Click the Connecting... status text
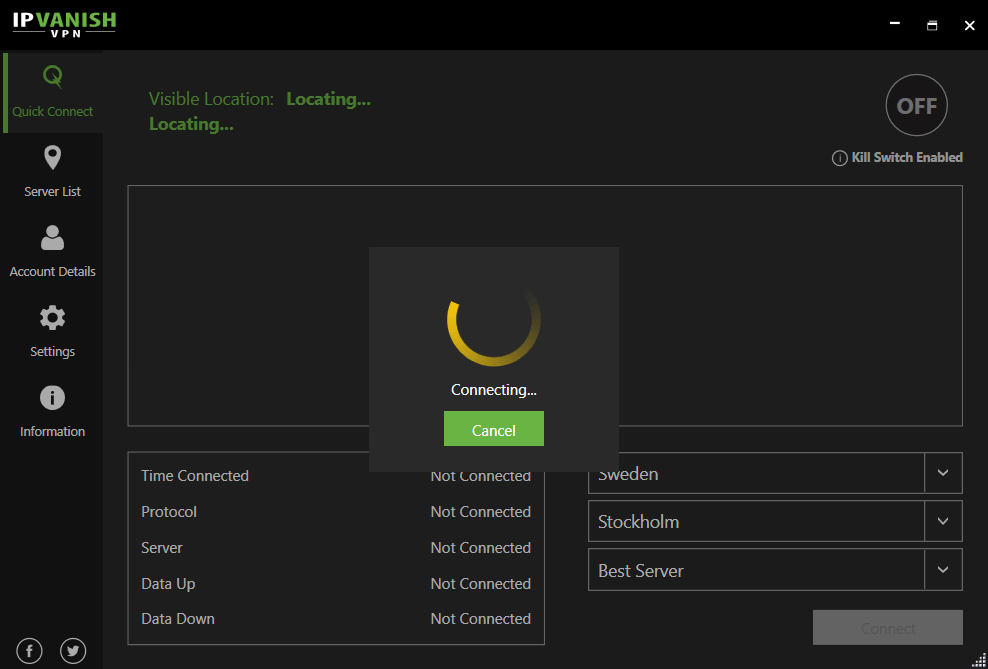This screenshot has width=988, height=669. coord(494,390)
